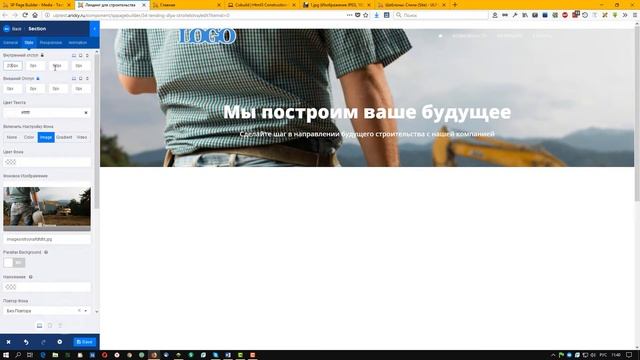Image resolution: width=640 pixels, height=360 pixels.
Task: Select desktop device icon for outer margin
Action: click(x=74, y=78)
